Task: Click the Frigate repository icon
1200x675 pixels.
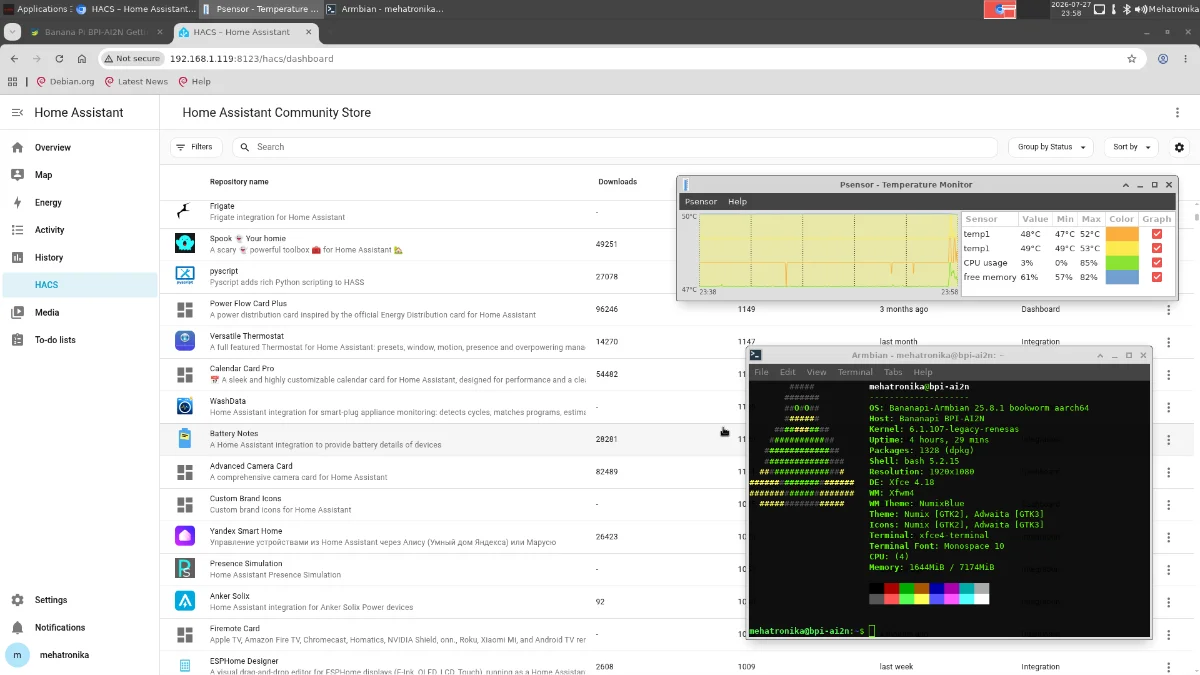Action: [184, 211]
